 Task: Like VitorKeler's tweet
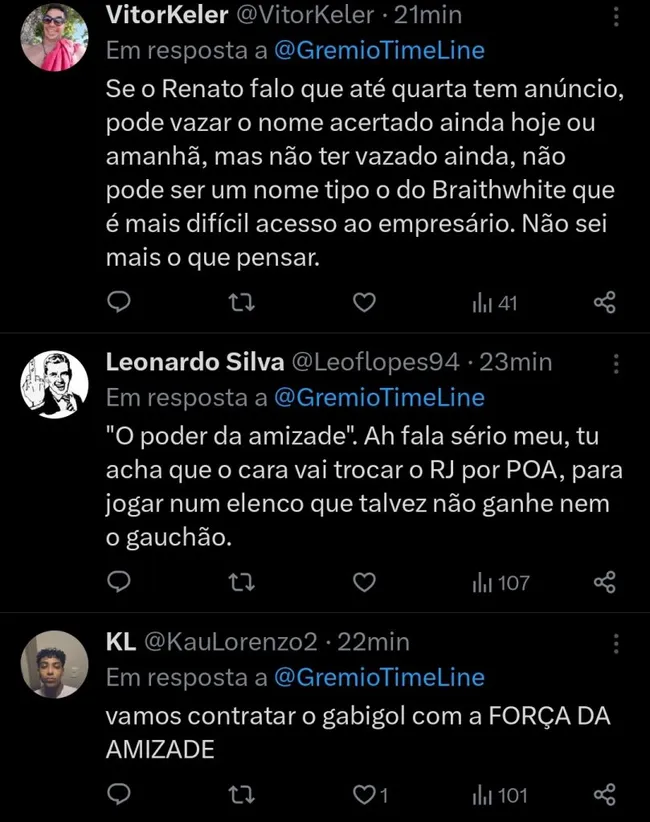(x=363, y=302)
